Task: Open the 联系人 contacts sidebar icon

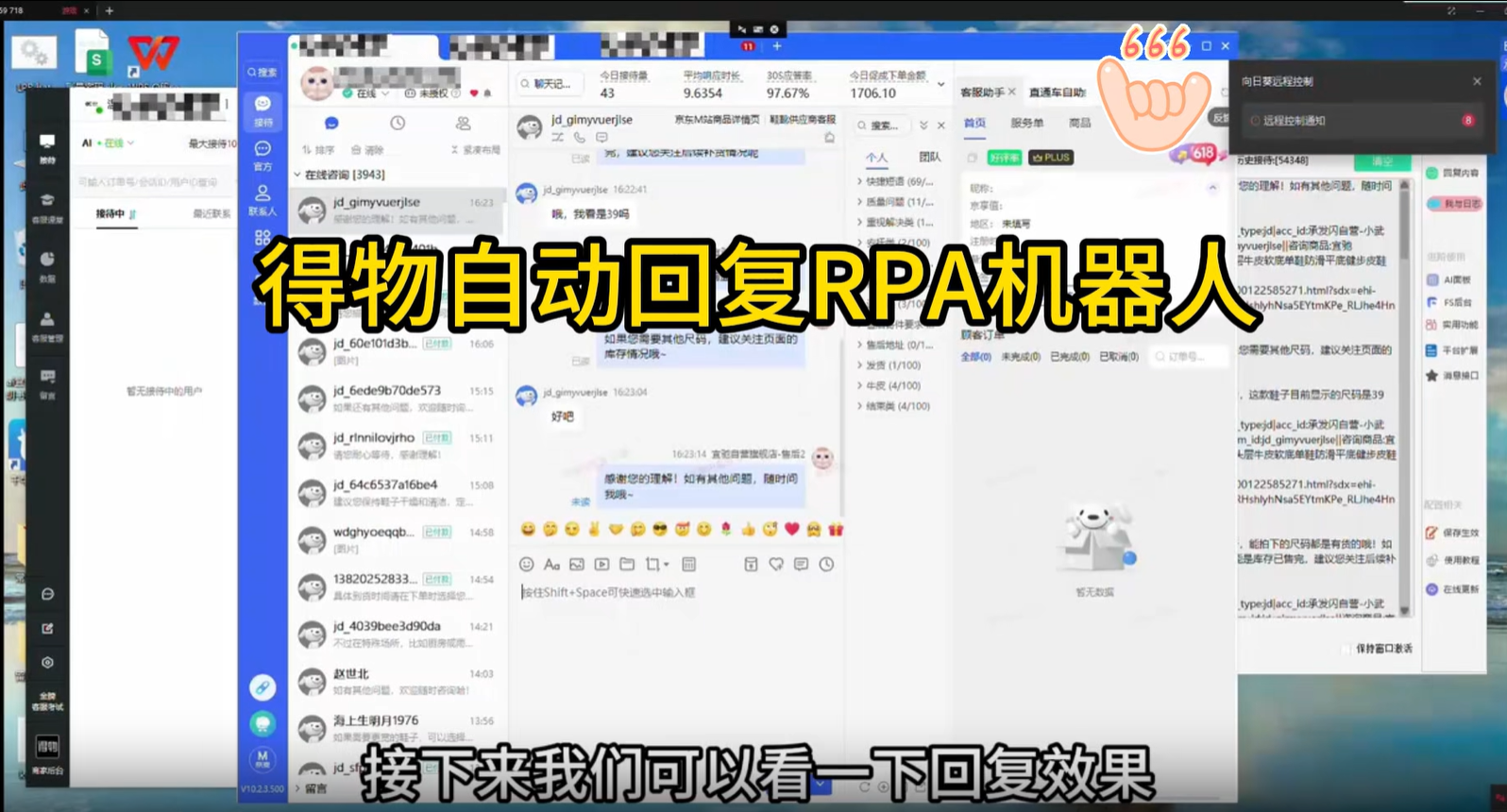Action: coord(263,200)
